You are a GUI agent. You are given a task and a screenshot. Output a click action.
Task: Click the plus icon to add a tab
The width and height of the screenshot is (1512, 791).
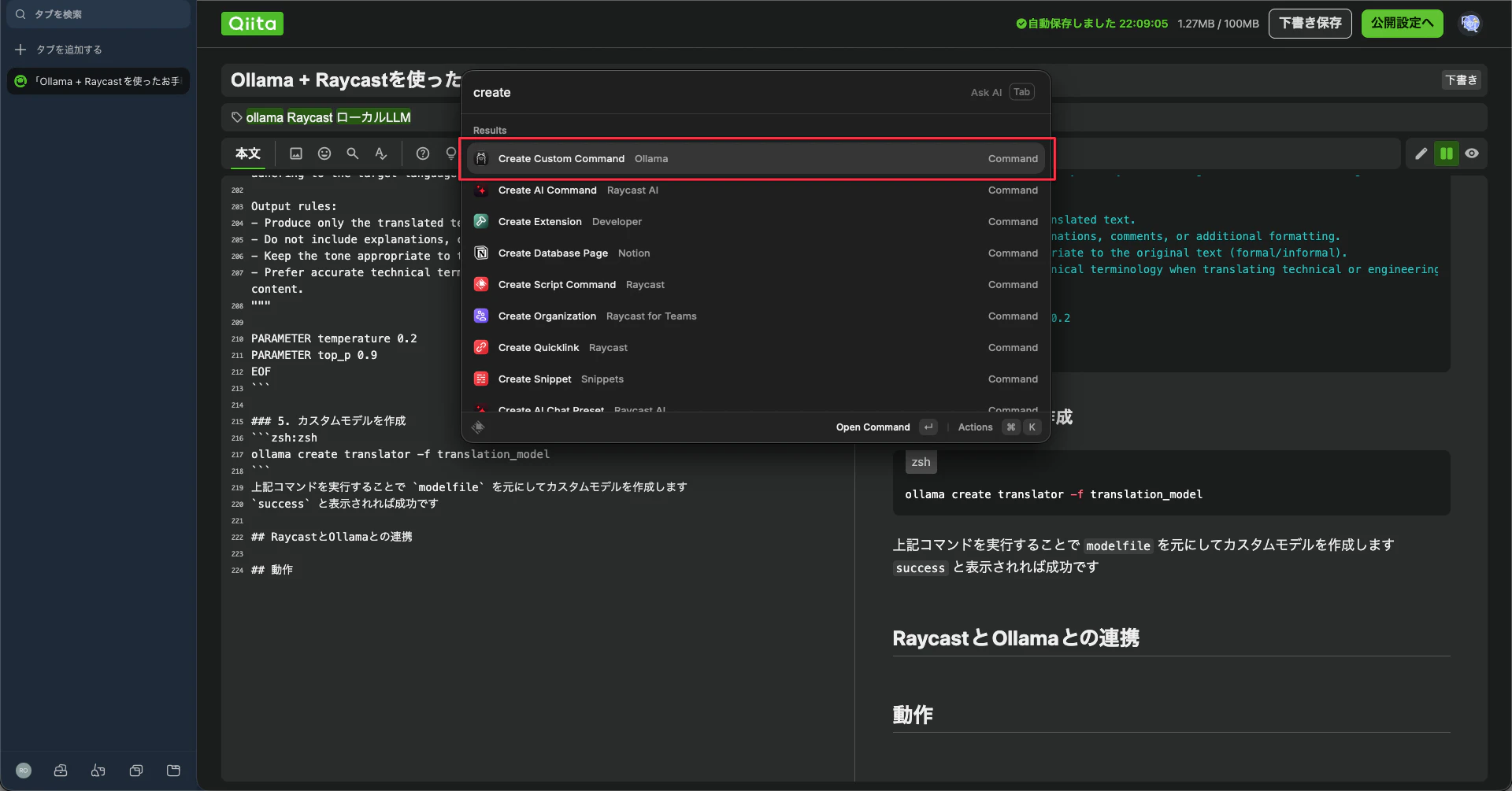[20, 50]
